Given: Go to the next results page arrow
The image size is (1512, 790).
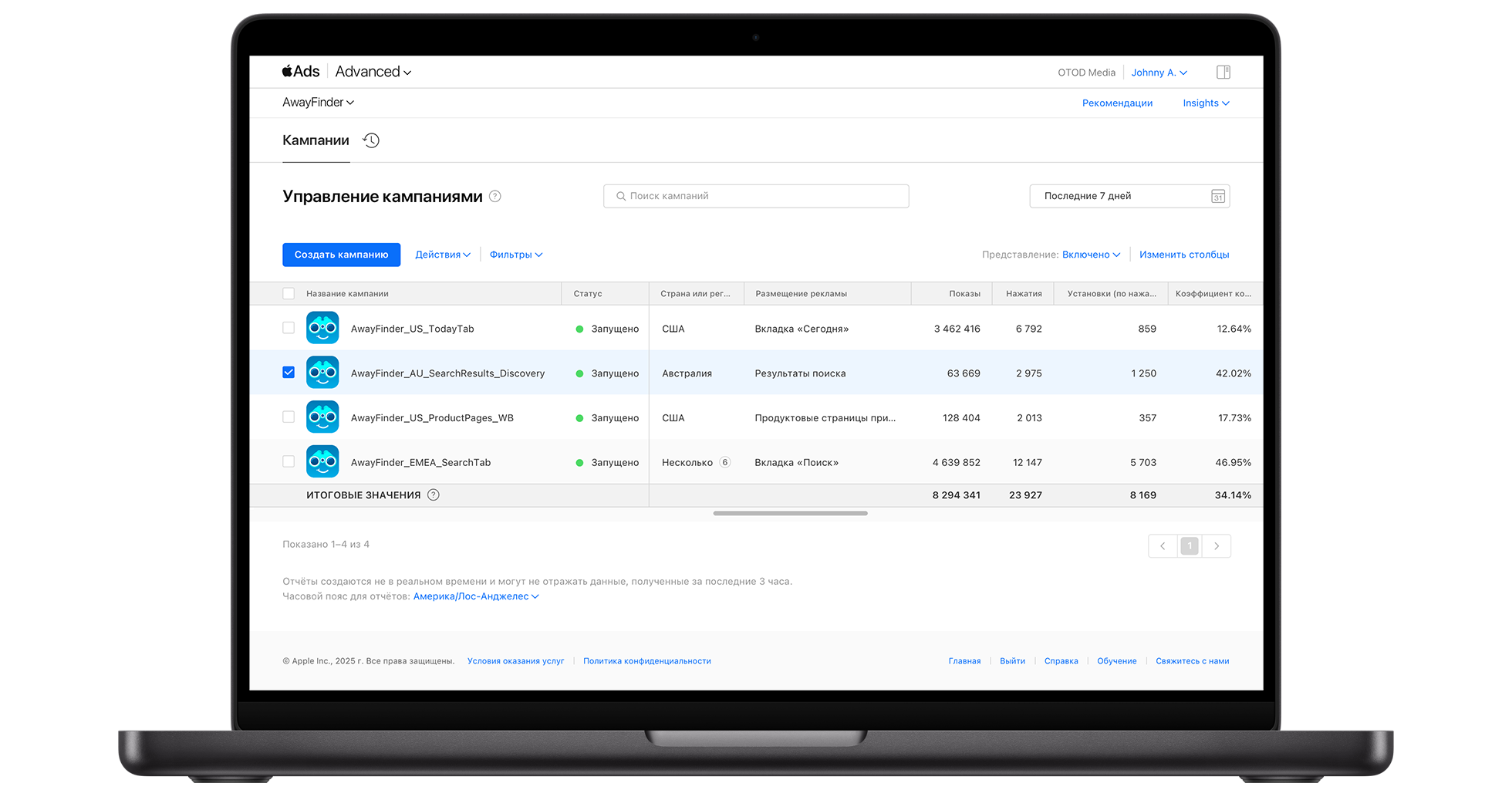Looking at the screenshot, I should [x=1217, y=546].
